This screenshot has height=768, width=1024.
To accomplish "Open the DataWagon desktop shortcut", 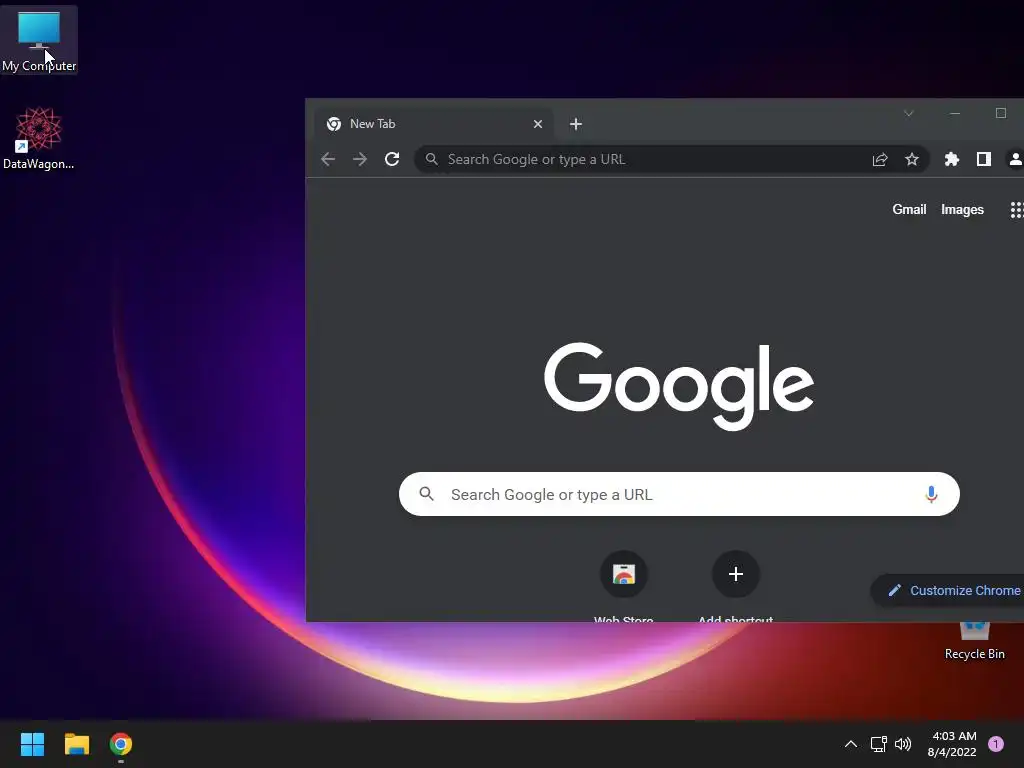I will pyautogui.click(x=39, y=138).
